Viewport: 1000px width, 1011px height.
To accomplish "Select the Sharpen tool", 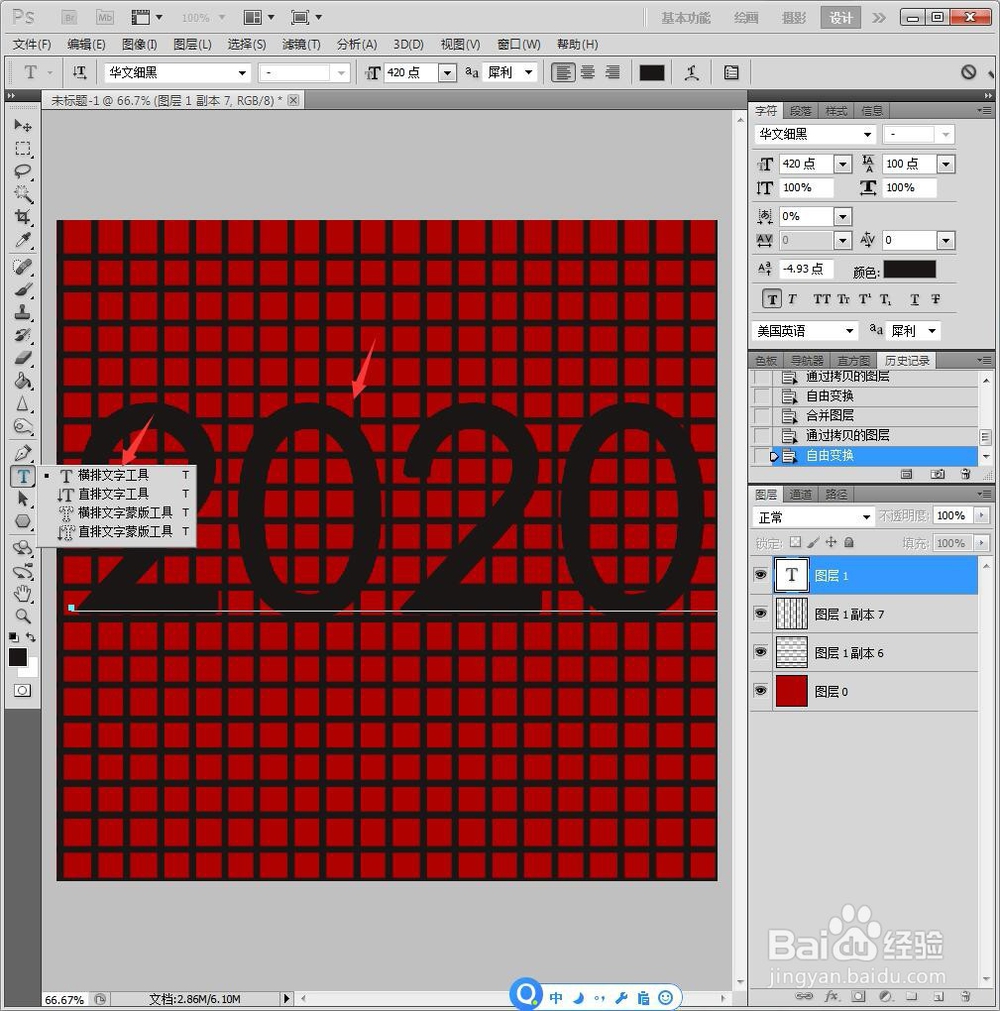I will (x=23, y=404).
